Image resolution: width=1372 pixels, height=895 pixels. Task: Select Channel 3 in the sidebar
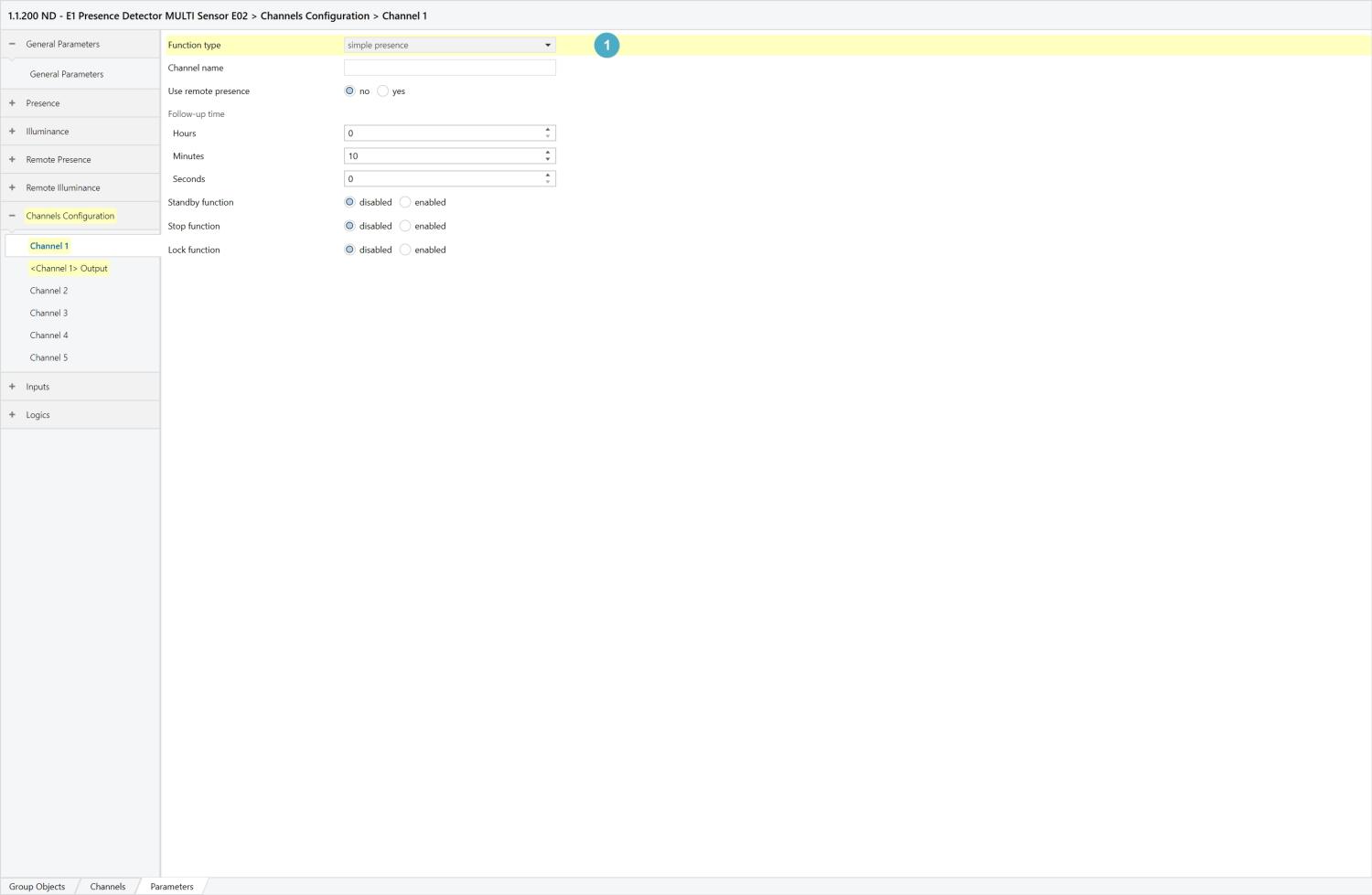coord(48,313)
